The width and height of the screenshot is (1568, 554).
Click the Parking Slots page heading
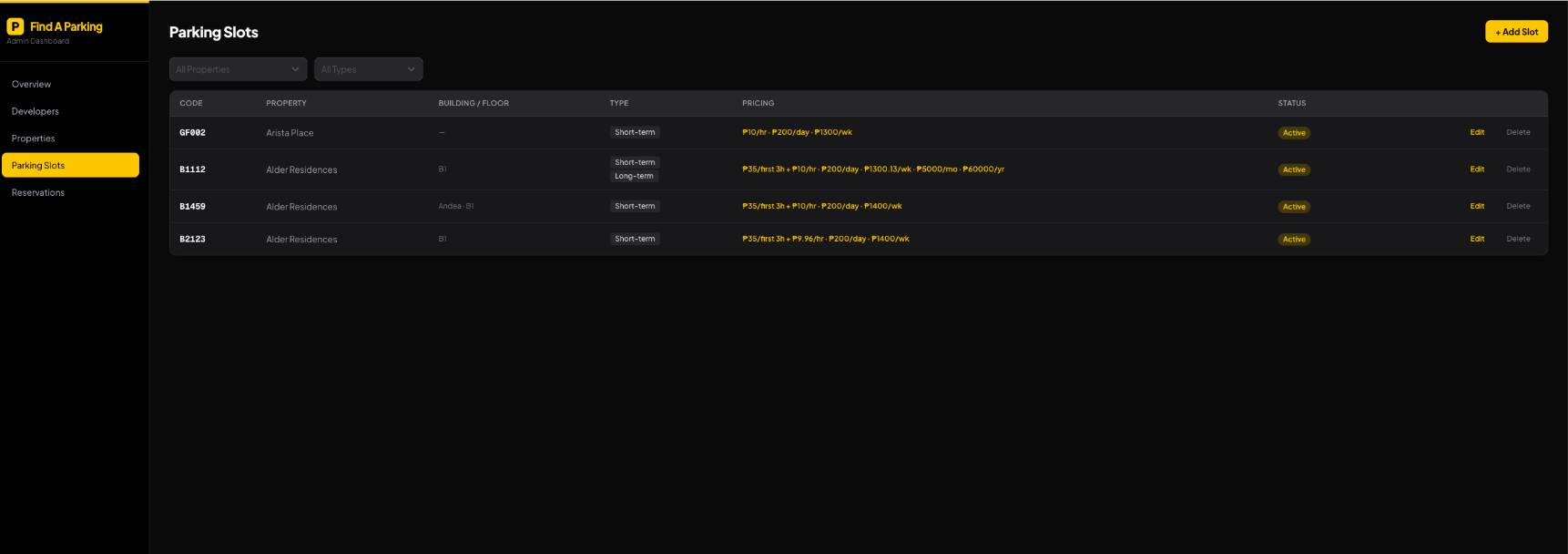click(214, 32)
